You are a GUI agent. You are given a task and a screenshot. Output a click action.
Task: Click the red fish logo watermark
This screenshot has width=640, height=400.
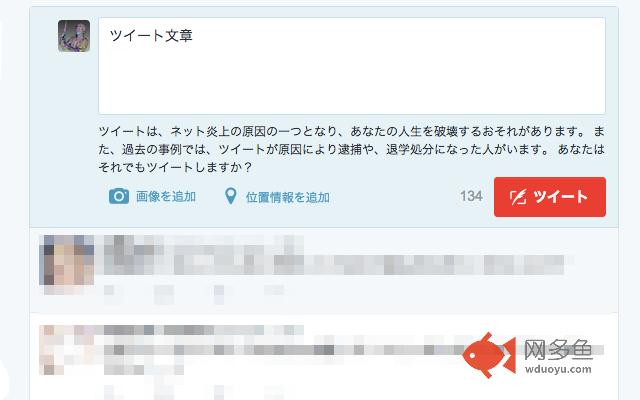click(489, 355)
